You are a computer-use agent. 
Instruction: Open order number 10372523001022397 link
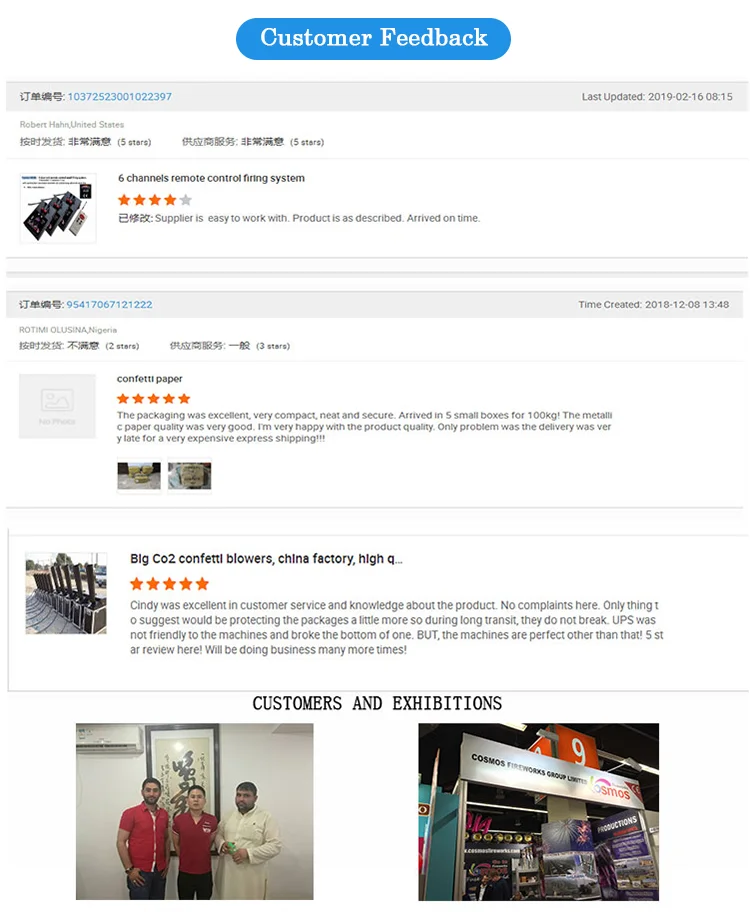tap(120, 96)
